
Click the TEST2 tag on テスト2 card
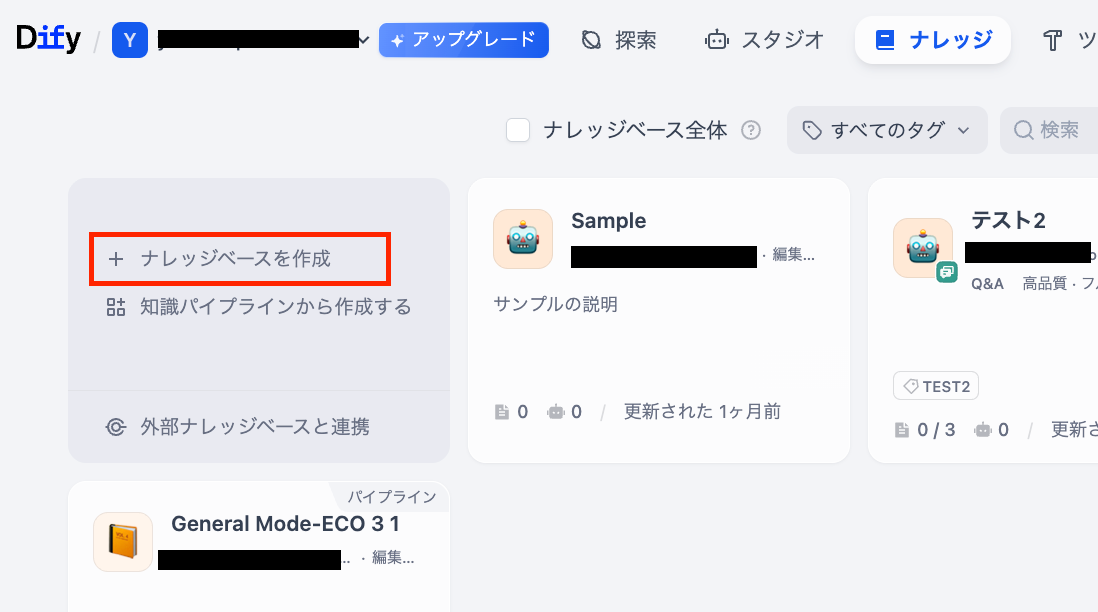[x=936, y=386]
